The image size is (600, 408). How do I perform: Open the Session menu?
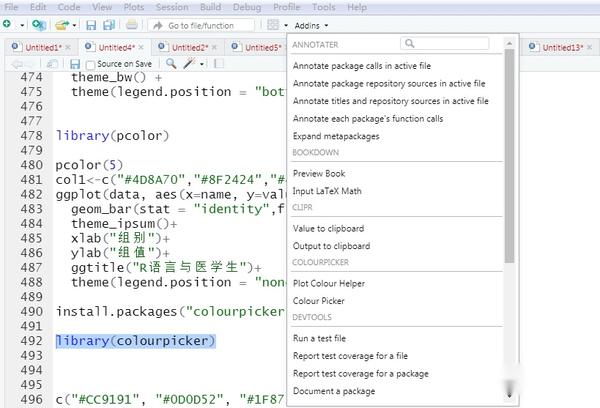click(172, 7)
